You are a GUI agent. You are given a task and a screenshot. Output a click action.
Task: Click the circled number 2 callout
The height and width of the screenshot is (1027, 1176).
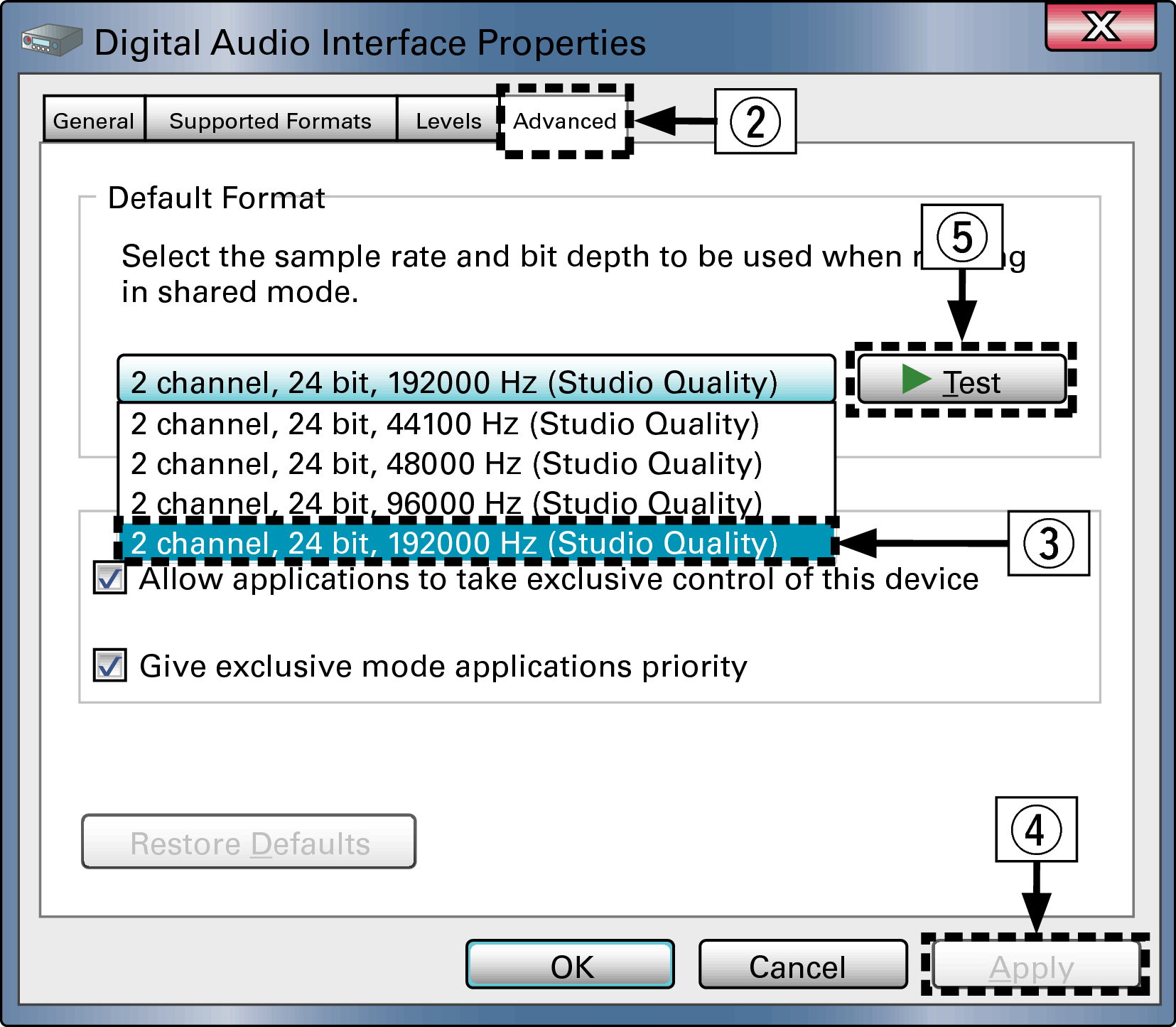click(x=755, y=122)
